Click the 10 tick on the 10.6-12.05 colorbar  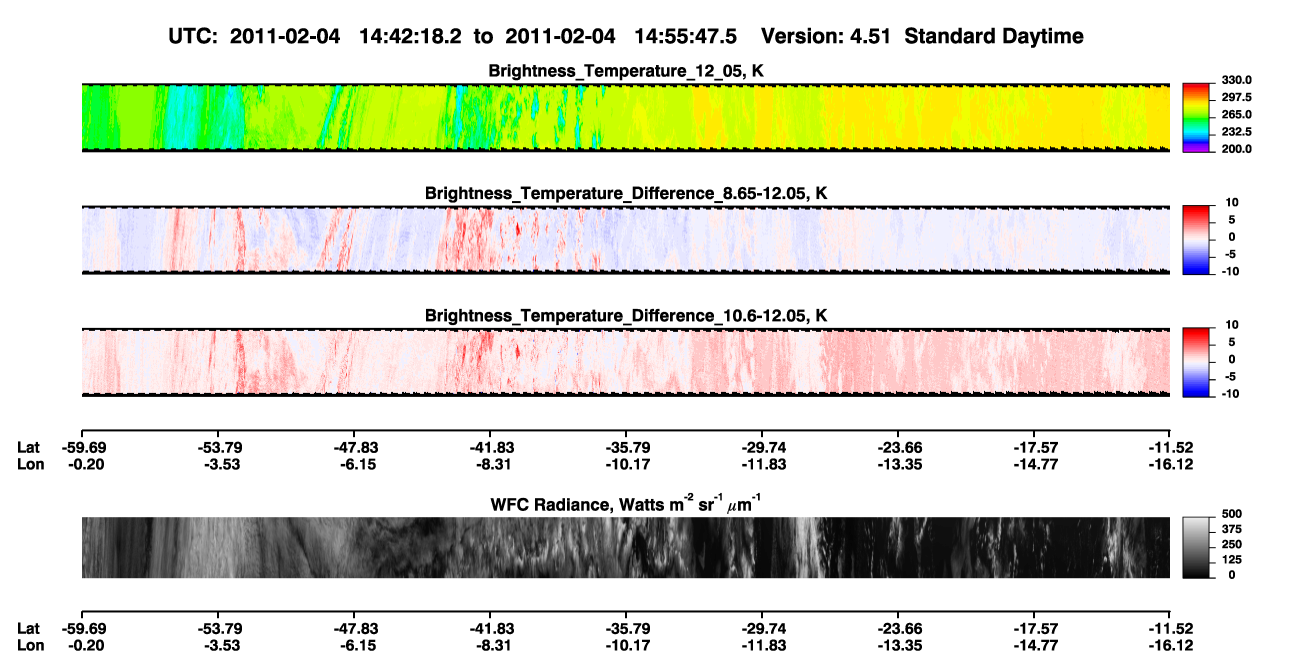(1232, 325)
